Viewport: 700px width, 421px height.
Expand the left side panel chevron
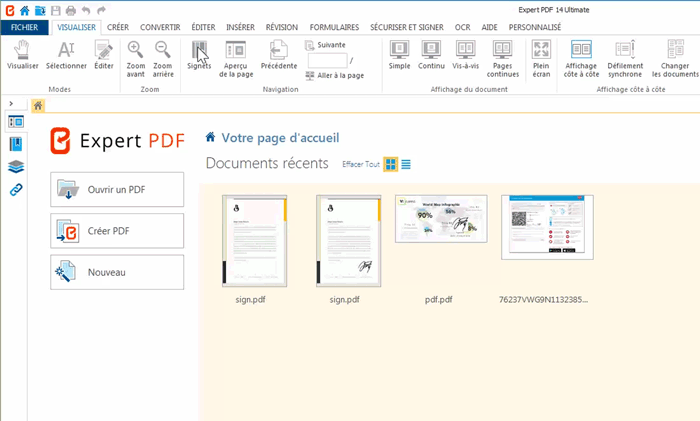point(11,104)
